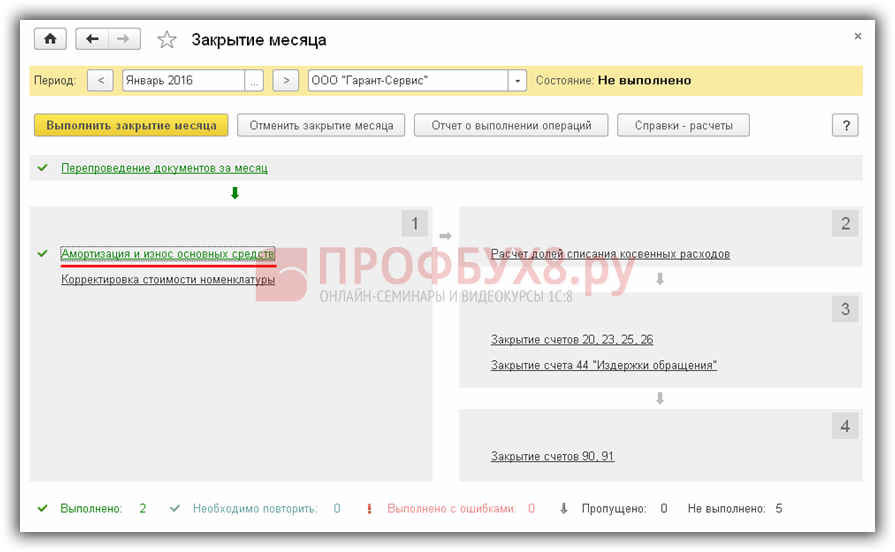Click the Home icon button
Screen dimensions: 895x552
click(x=50, y=39)
